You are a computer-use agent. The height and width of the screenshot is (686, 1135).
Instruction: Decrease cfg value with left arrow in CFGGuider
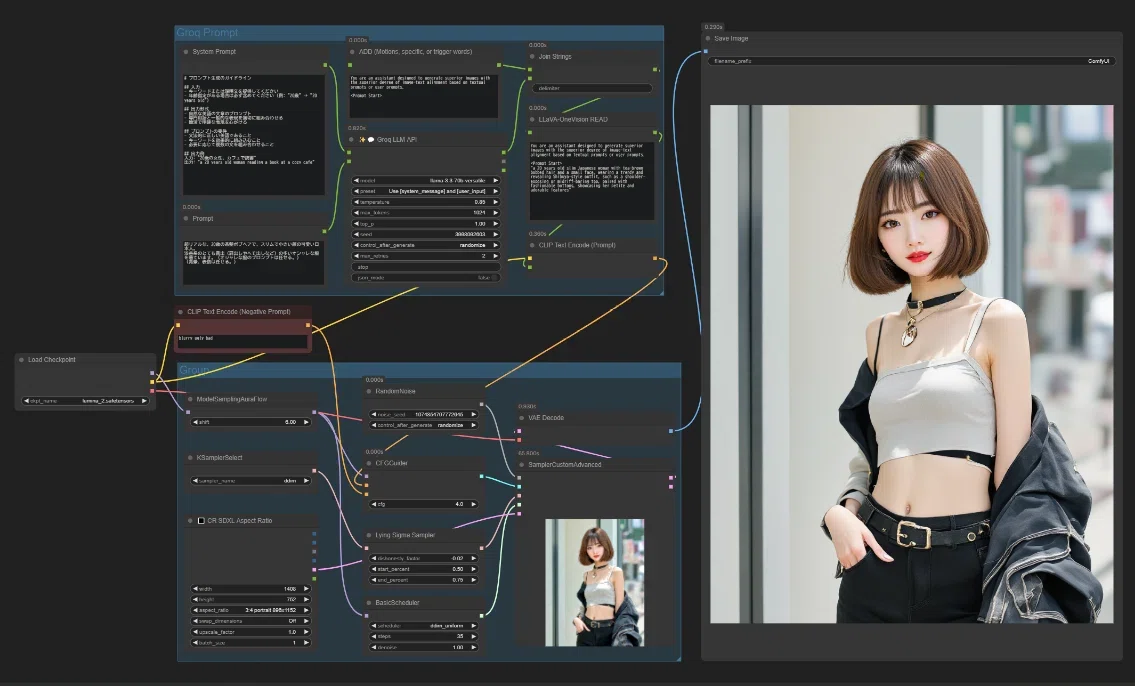click(x=374, y=504)
